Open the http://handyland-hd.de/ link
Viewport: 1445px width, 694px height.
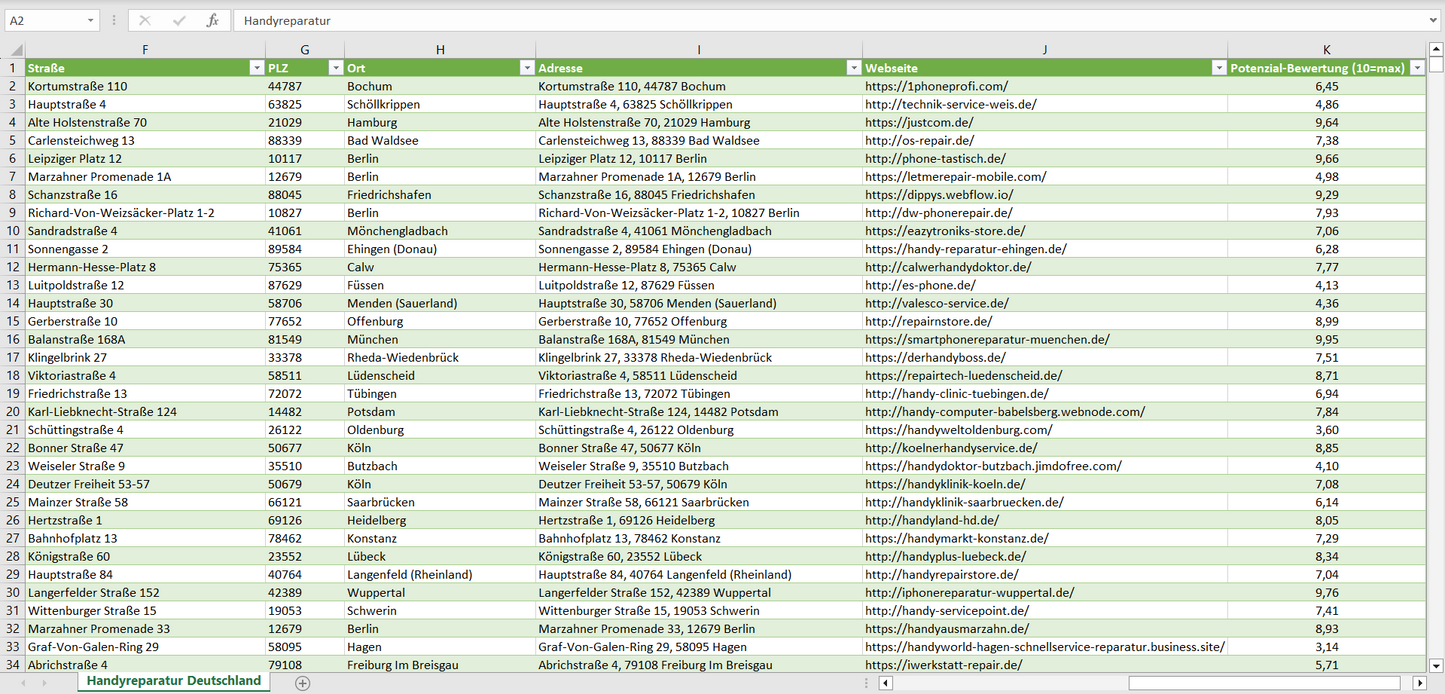pyautogui.click(x=932, y=520)
